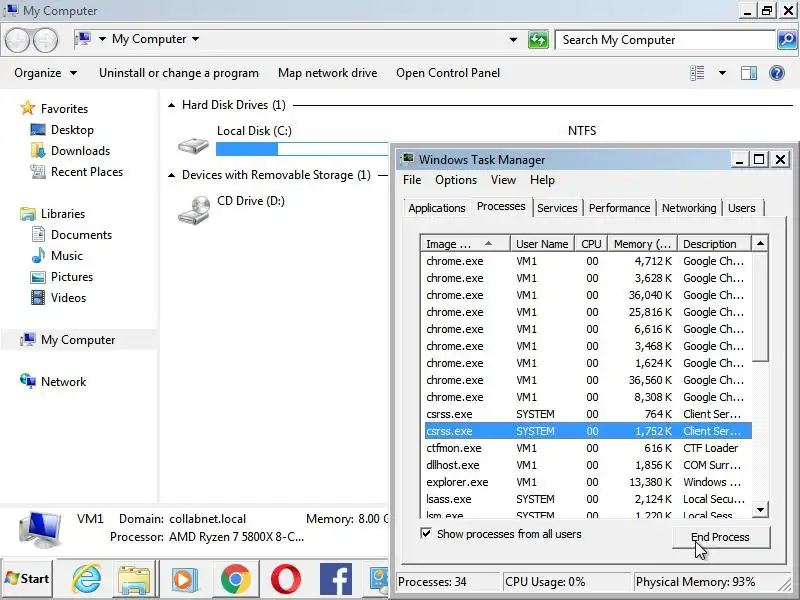Click the End Process button
The image size is (800, 600).
tap(720, 537)
